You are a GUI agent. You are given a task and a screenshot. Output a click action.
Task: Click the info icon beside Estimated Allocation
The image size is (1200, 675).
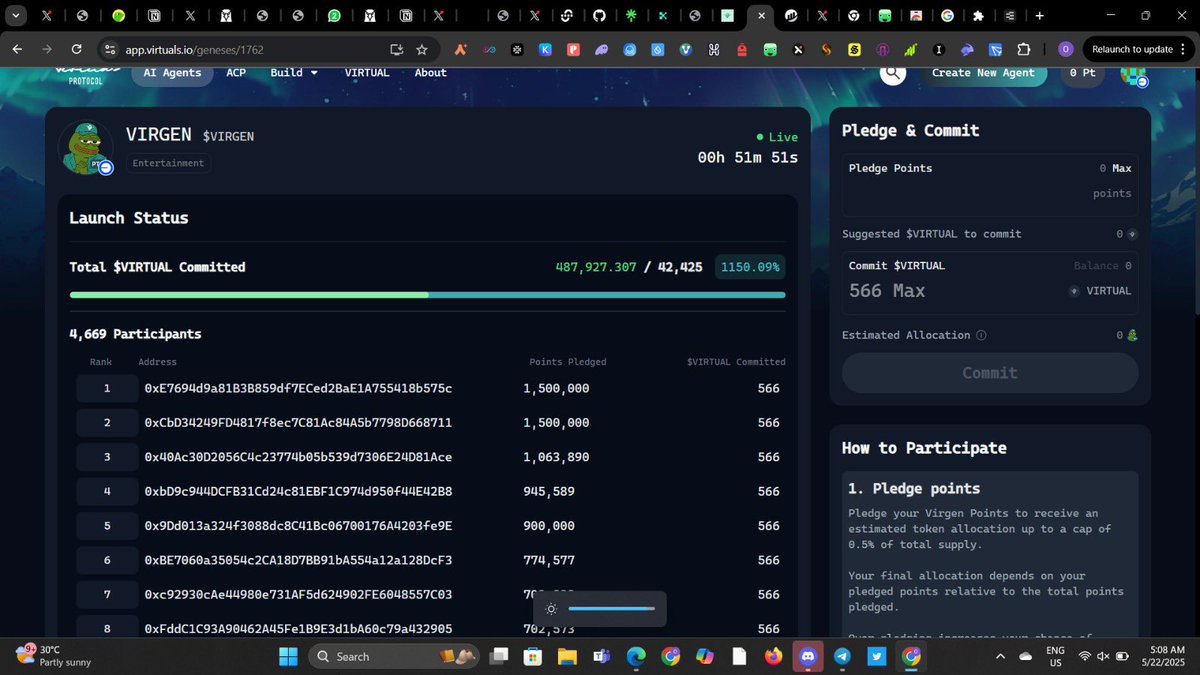(x=981, y=335)
